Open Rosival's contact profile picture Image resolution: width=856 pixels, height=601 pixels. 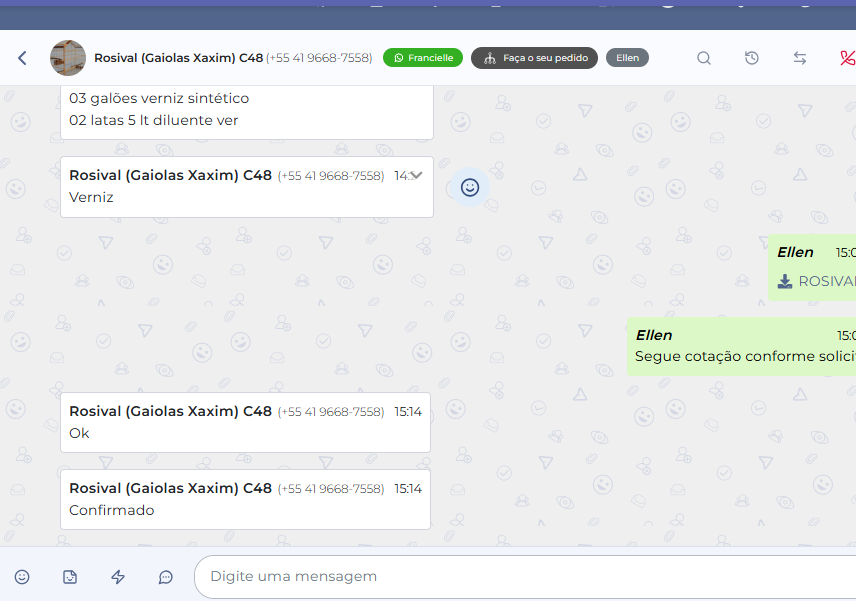tap(68, 58)
